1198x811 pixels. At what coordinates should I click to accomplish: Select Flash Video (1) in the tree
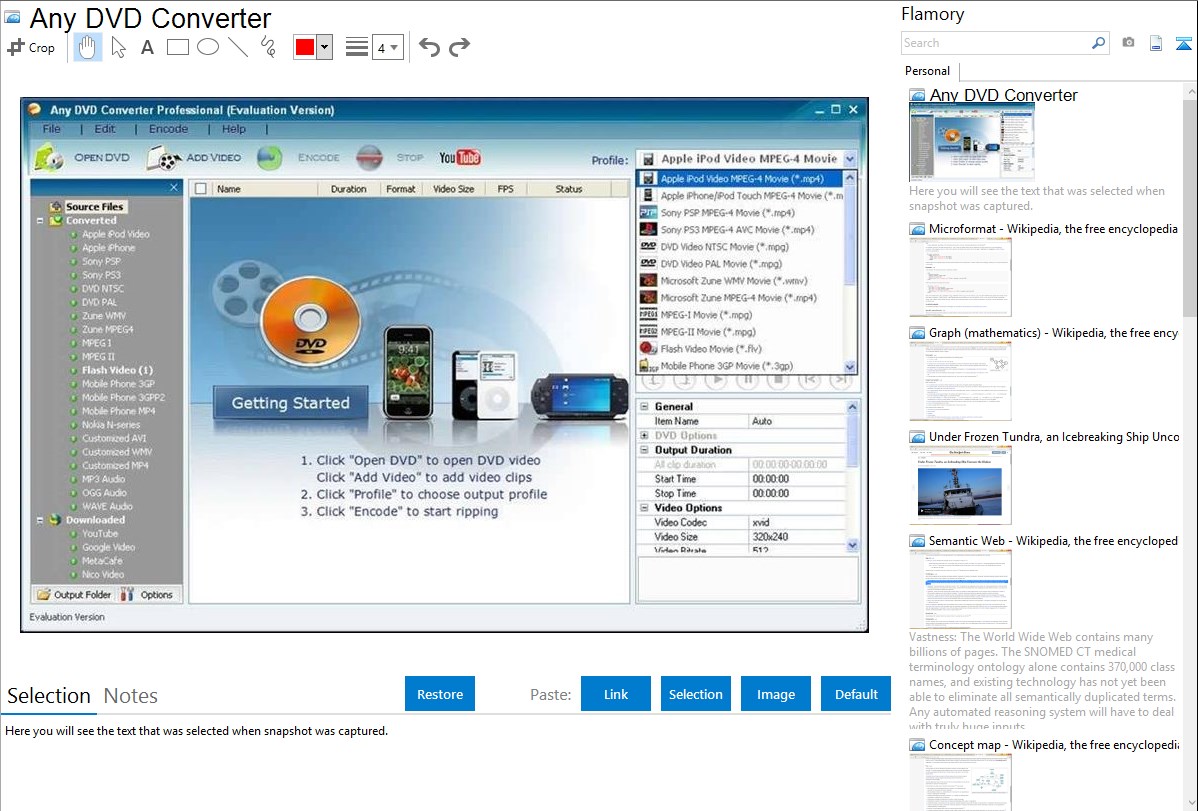pos(117,370)
